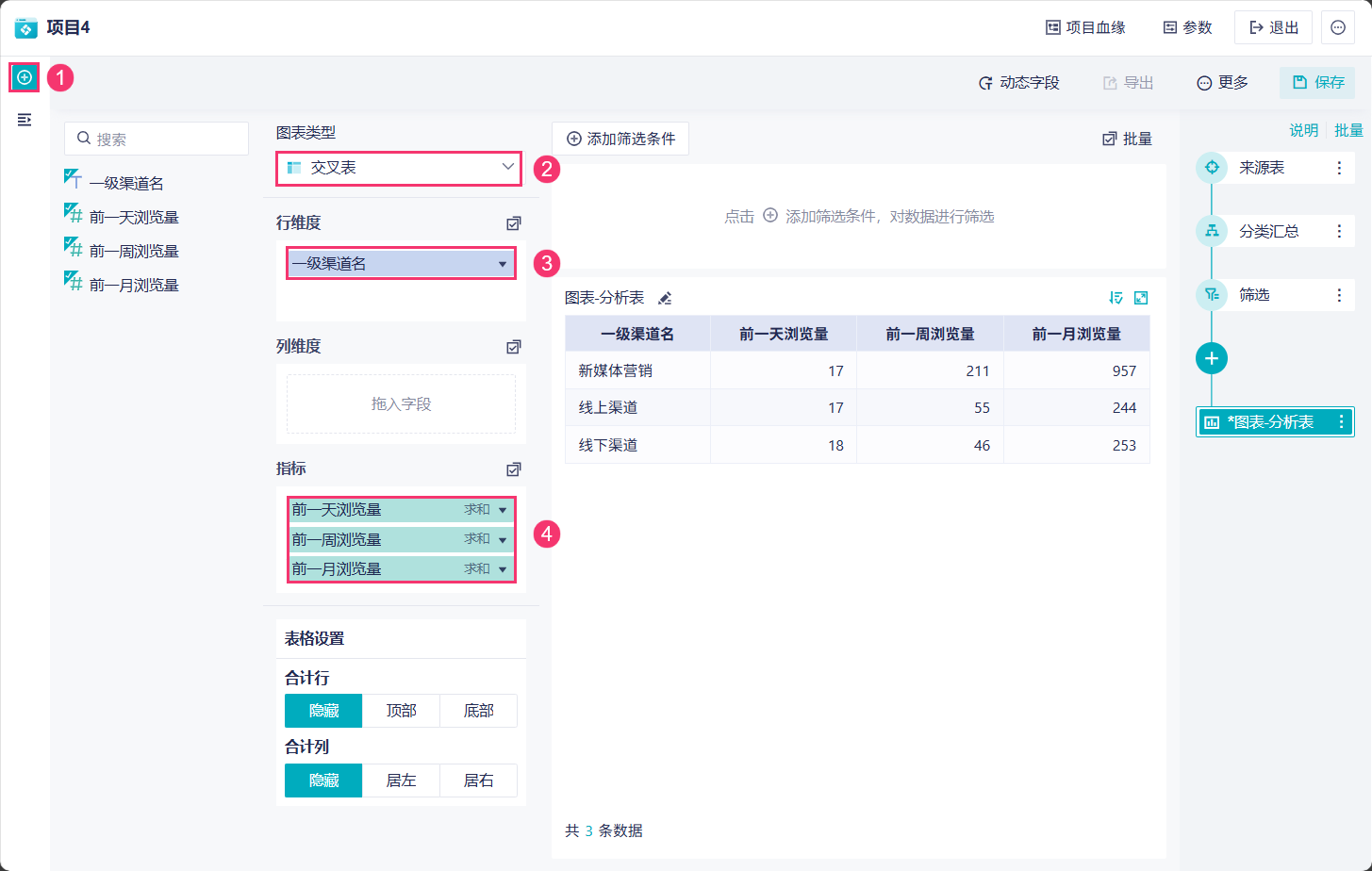This screenshot has height=871, width=1372.
Task: Select the 筛选 step in the flow
Action: point(1254,295)
